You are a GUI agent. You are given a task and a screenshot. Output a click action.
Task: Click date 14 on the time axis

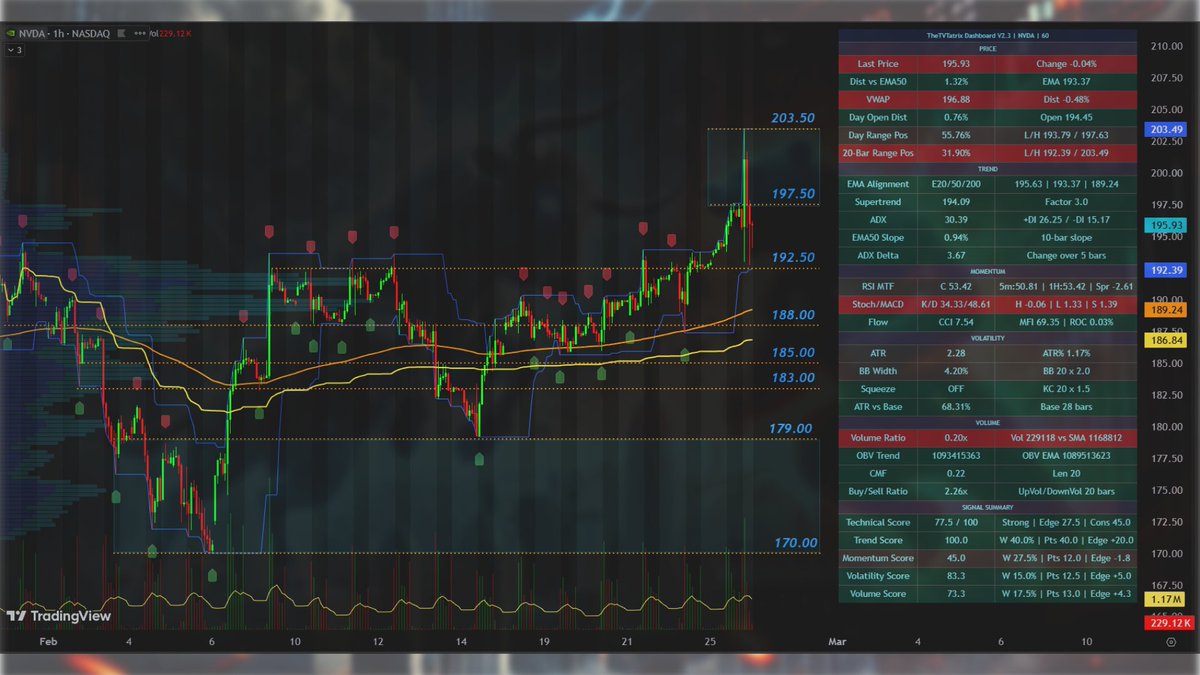[459, 640]
